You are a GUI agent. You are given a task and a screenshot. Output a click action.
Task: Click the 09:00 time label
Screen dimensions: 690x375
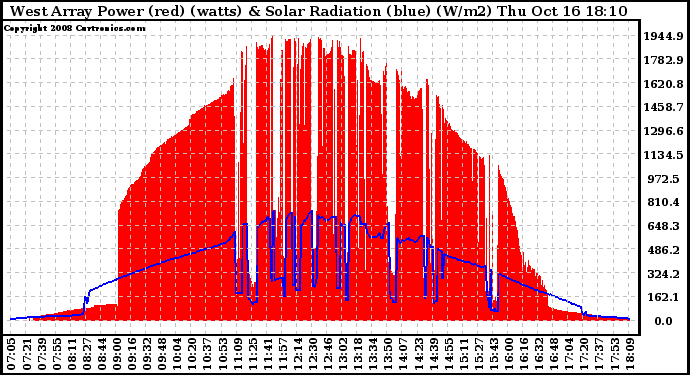(x=117, y=354)
